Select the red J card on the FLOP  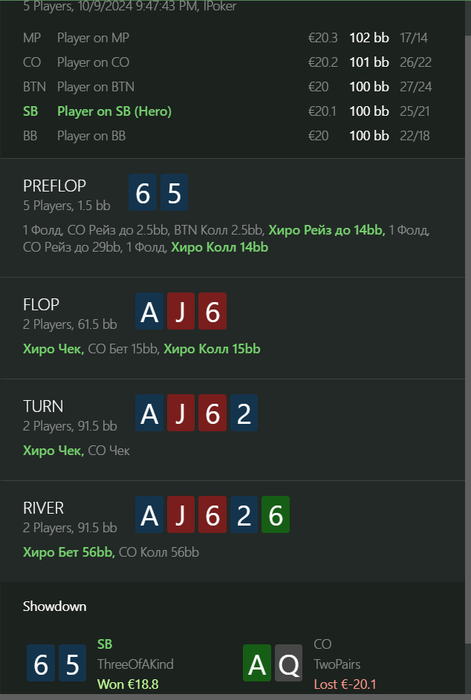coord(181,311)
